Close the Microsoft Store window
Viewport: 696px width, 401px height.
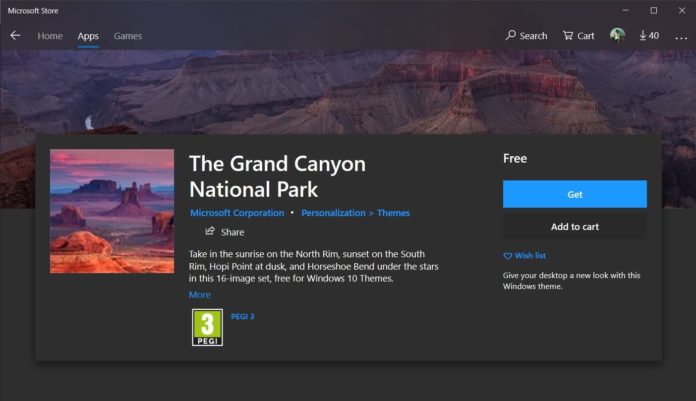pyautogui.click(x=680, y=10)
